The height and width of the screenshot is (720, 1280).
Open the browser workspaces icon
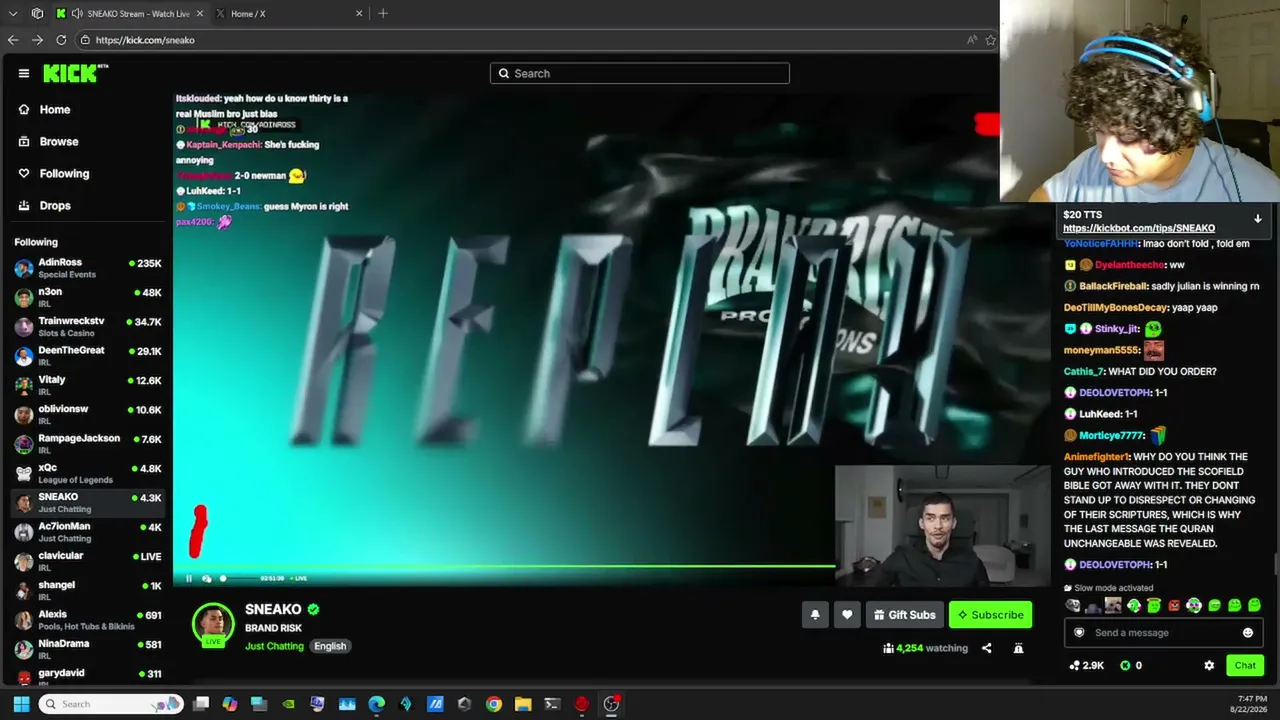click(x=37, y=13)
